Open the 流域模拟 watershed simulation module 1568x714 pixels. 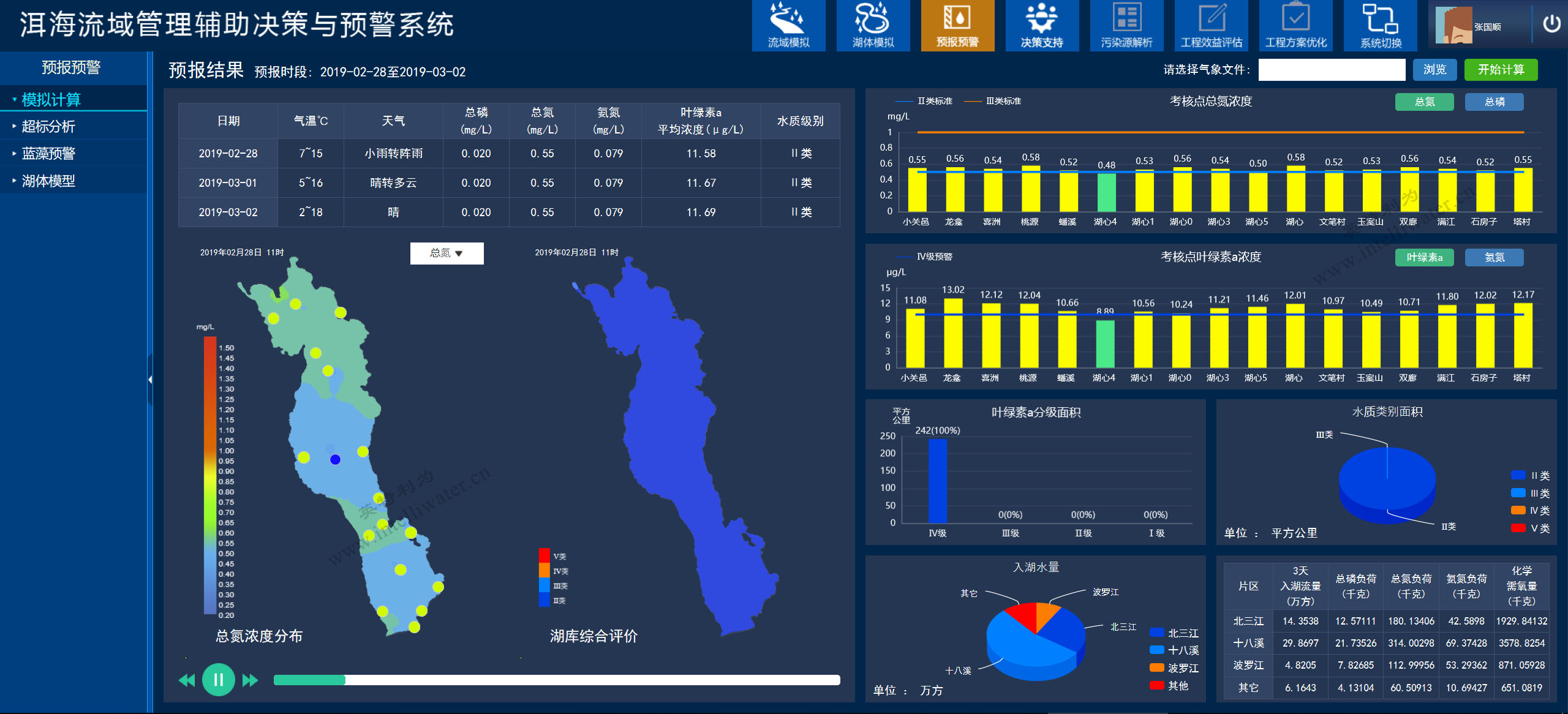(788, 26)
